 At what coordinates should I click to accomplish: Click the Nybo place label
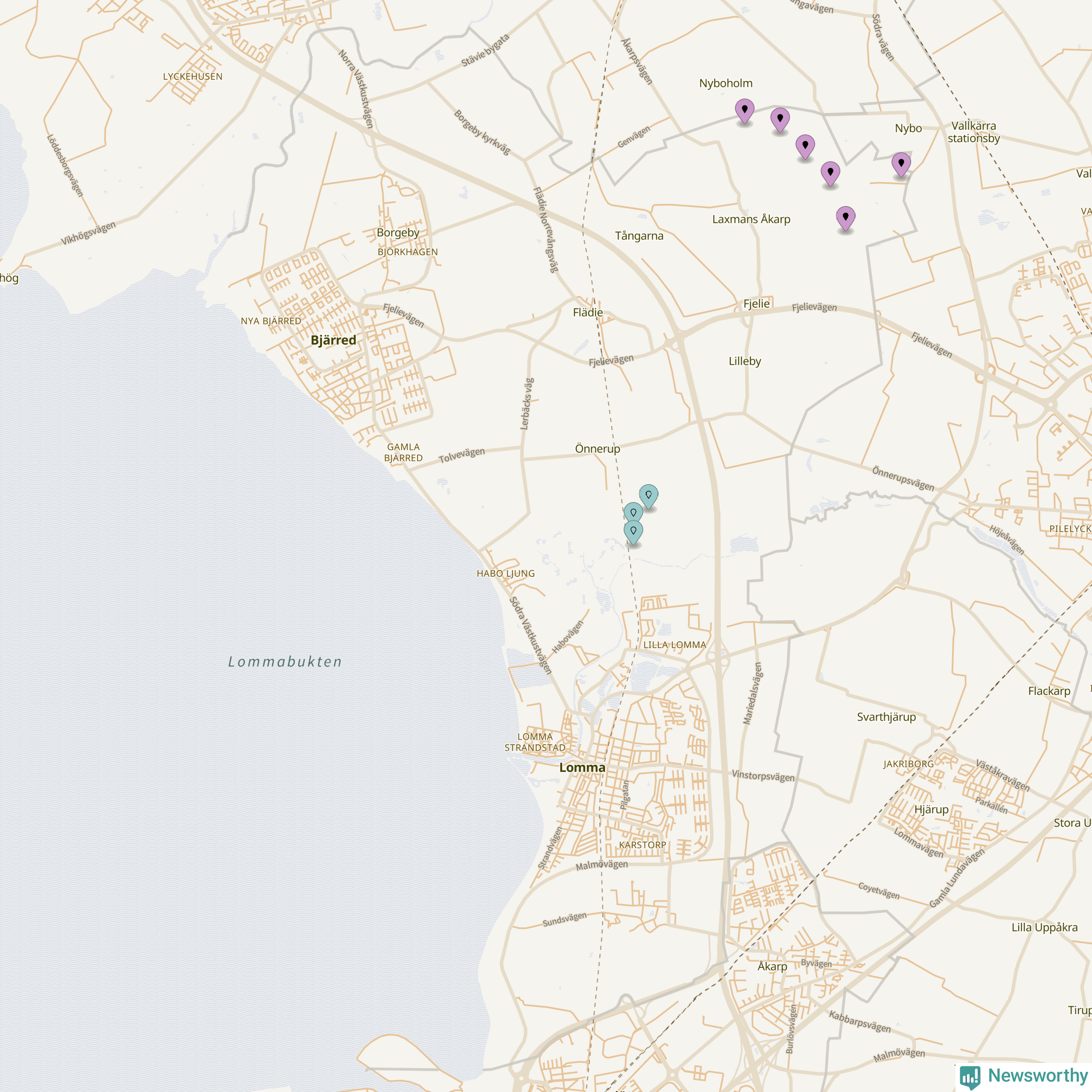point(908,128)
